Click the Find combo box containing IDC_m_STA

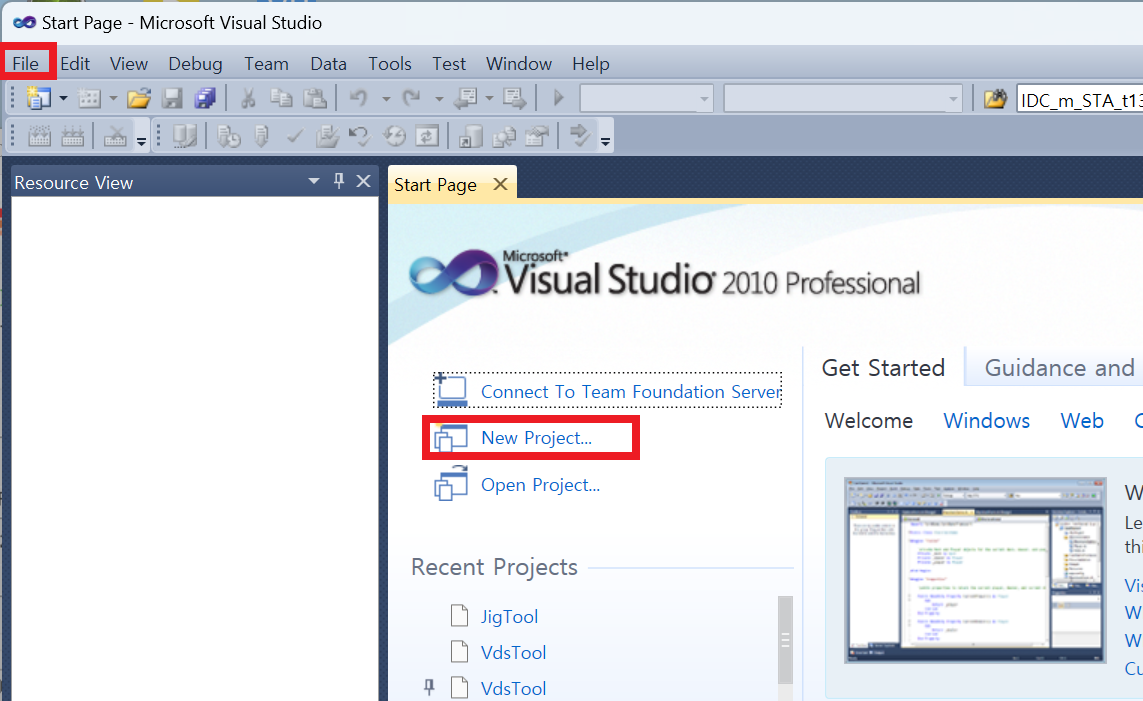click(x=1080, y=99)
